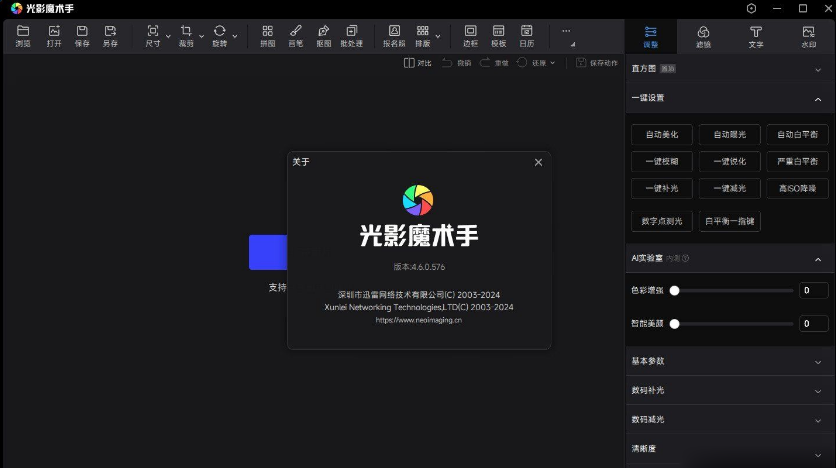The image size is (836, 468).
Task: Click the 色彩增强 slider handle
Action: click(x=674, y=291)
